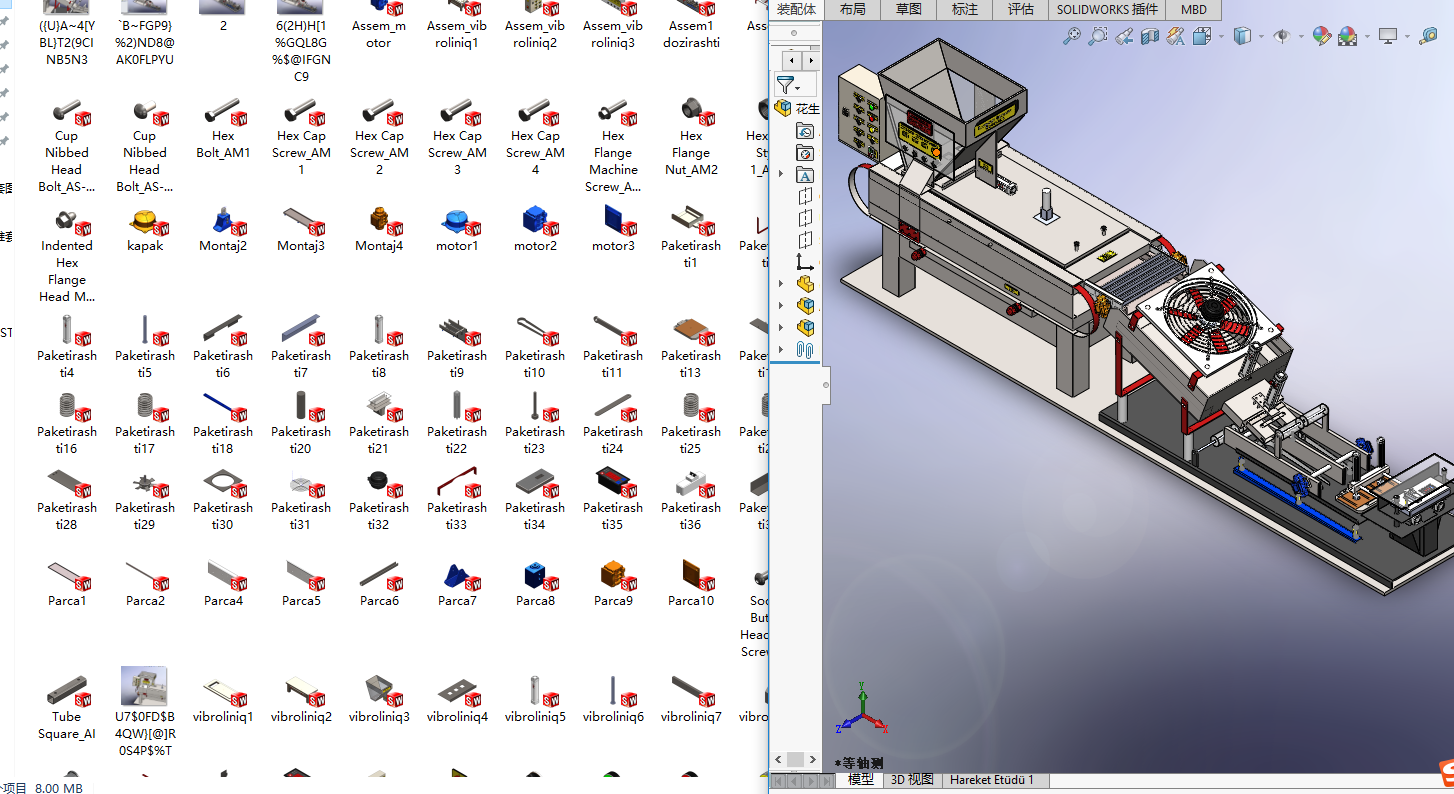1454x794 pixels.
Task: Click the Zoom to Fit icon
Action: click(1072, 36)
